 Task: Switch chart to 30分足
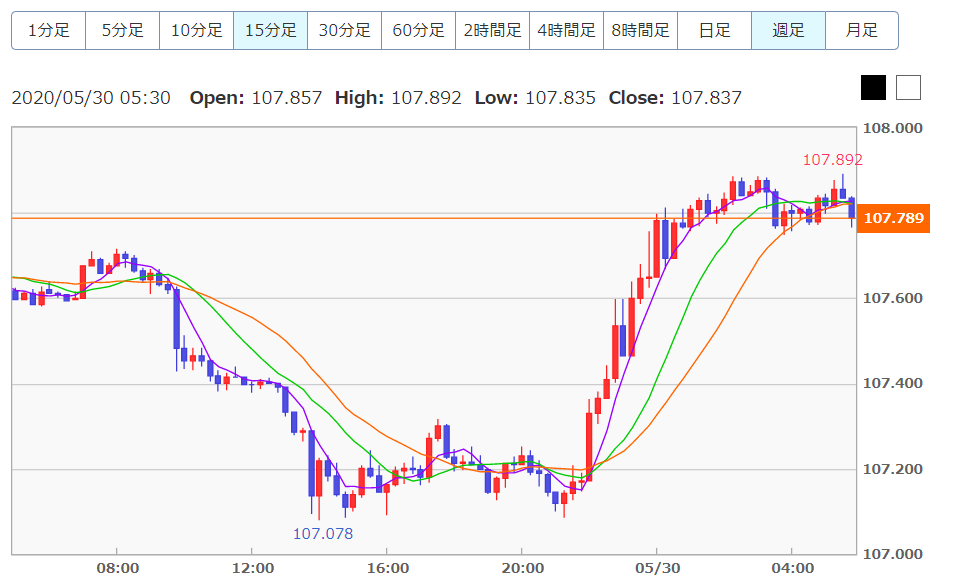coord(345,30)
